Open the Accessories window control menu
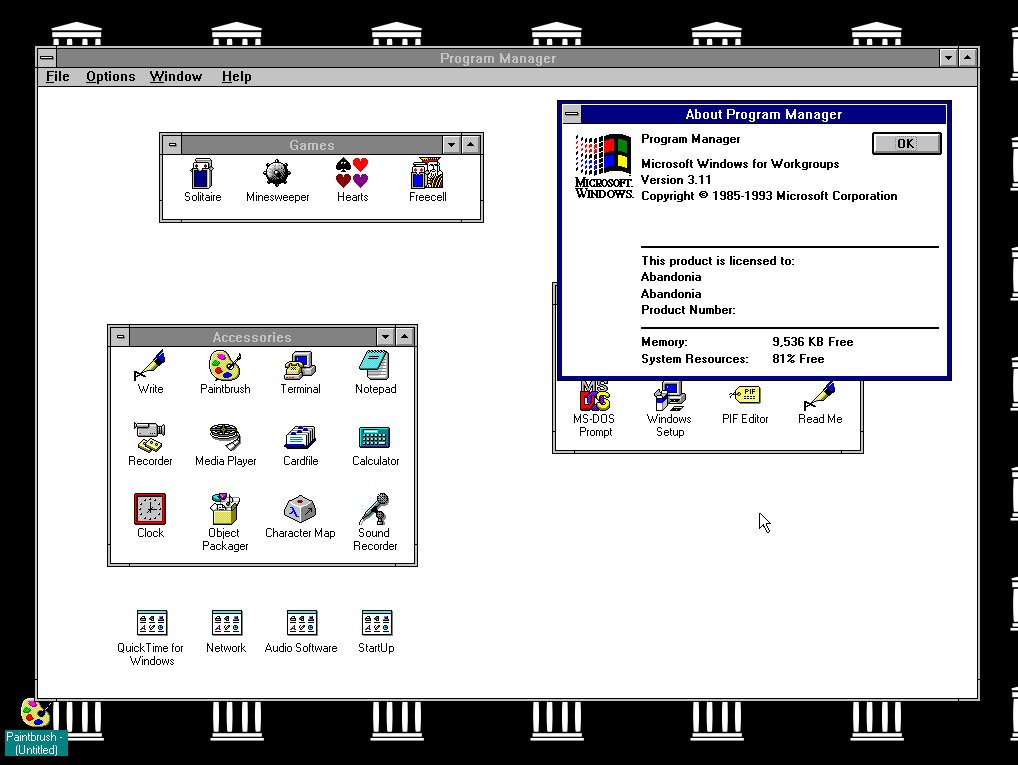The width and height of the screenshot is (1018, 765). coord(120,336)
